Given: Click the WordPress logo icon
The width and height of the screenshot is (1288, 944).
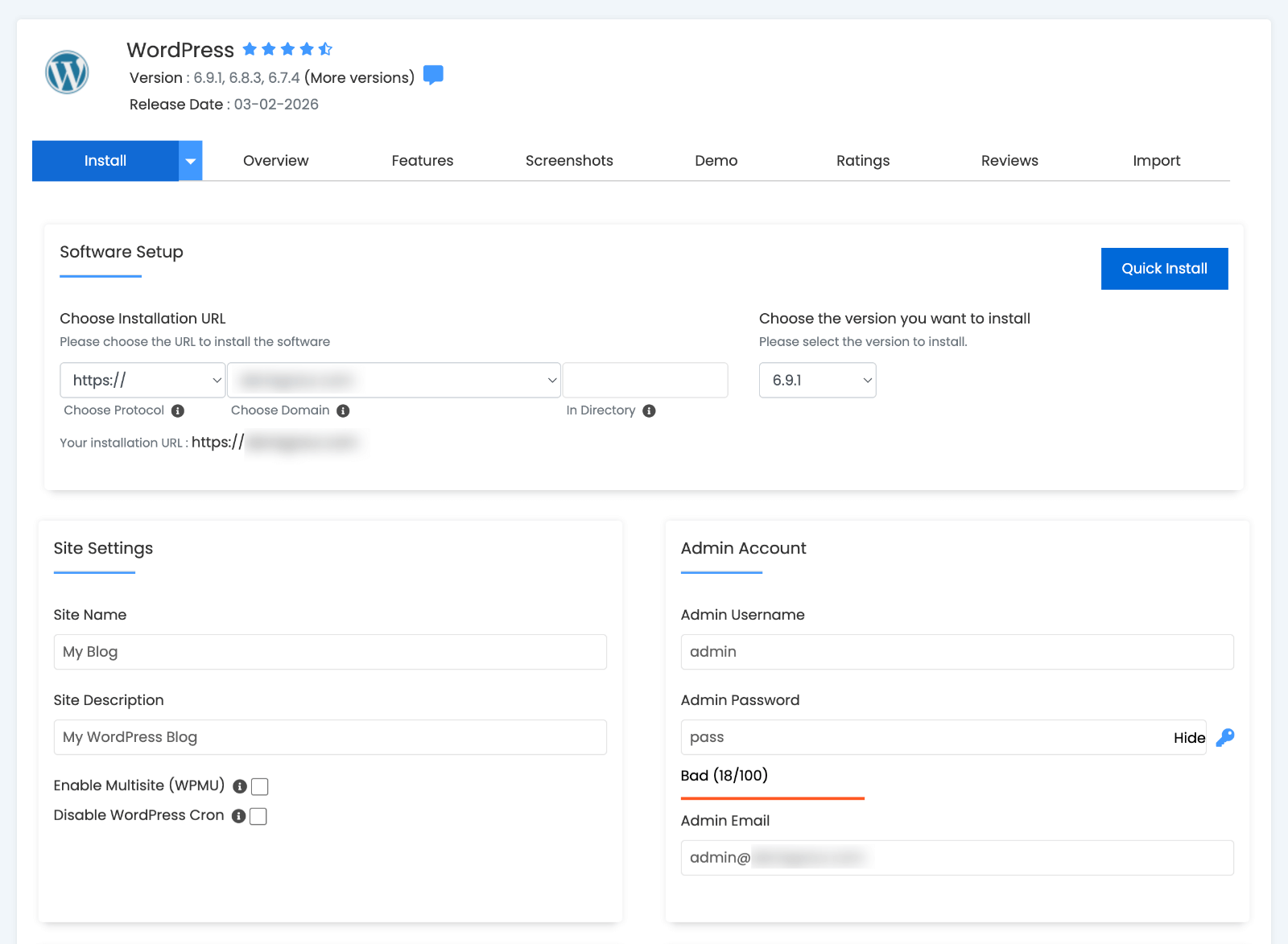Looking at the screenshot, I should point(67,72).
